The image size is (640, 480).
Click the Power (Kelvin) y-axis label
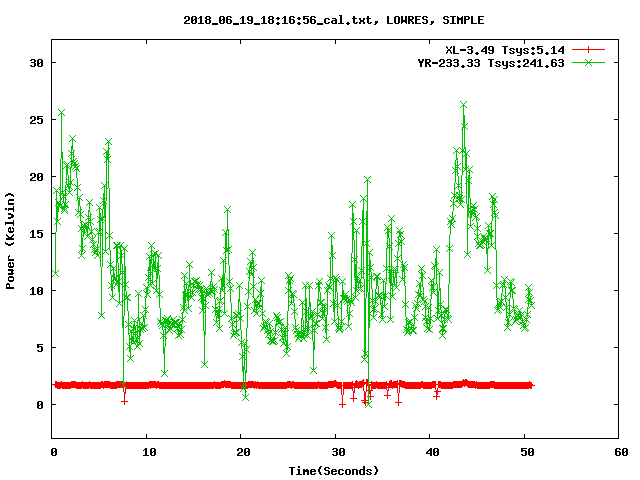[10, 241]
